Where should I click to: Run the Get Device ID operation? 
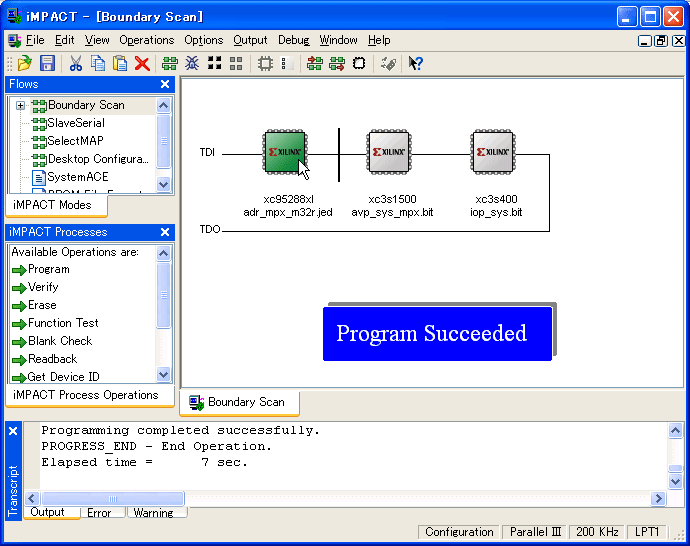point(63,377)
